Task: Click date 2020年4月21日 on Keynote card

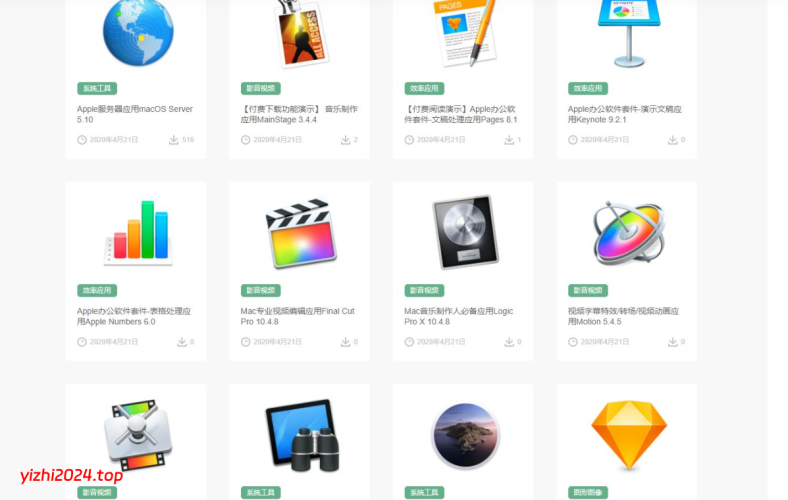Action: [605, 140]
